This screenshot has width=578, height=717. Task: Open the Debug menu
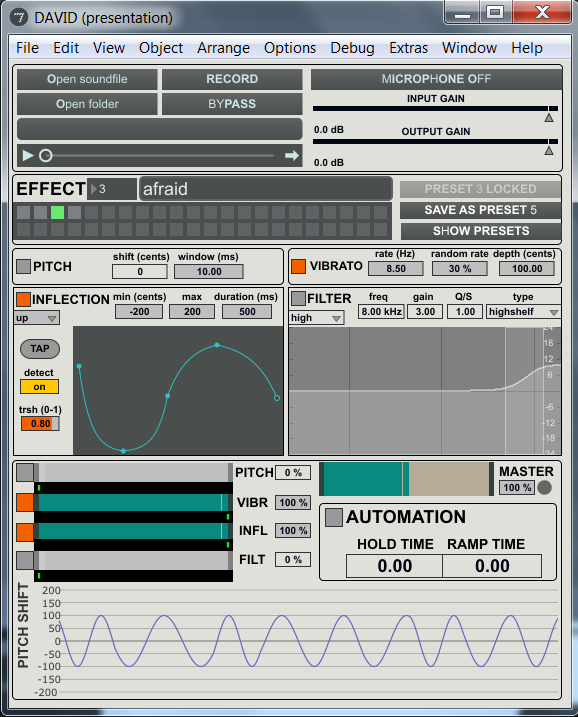pos(353,48)
